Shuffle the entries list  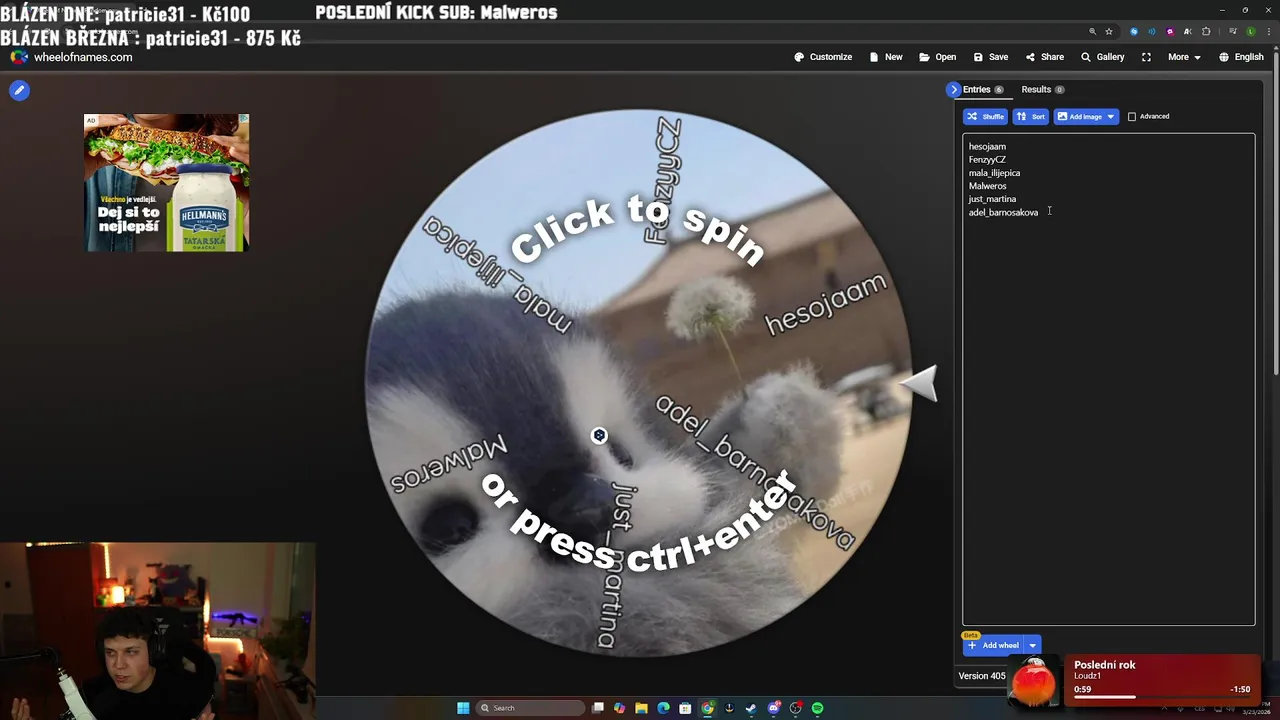click(985, 116)
